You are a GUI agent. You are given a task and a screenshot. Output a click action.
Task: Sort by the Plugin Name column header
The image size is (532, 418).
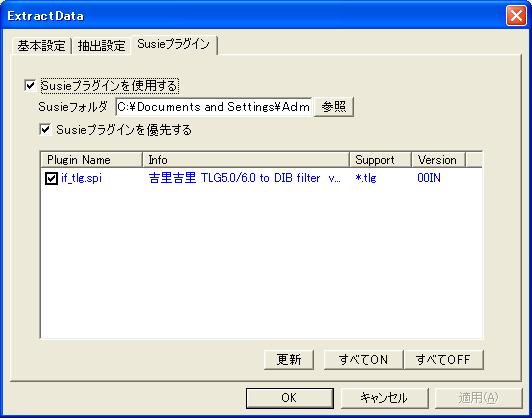[91, 160]
